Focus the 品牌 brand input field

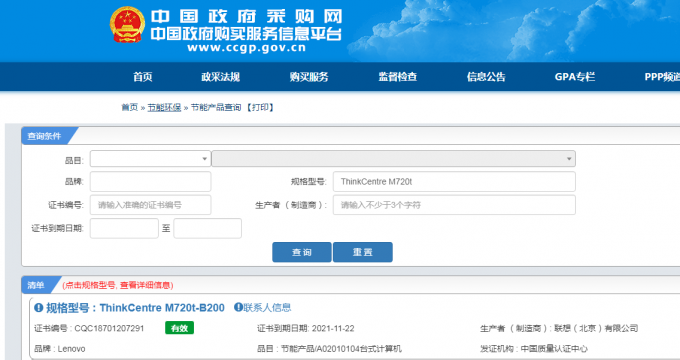[150, 181]
